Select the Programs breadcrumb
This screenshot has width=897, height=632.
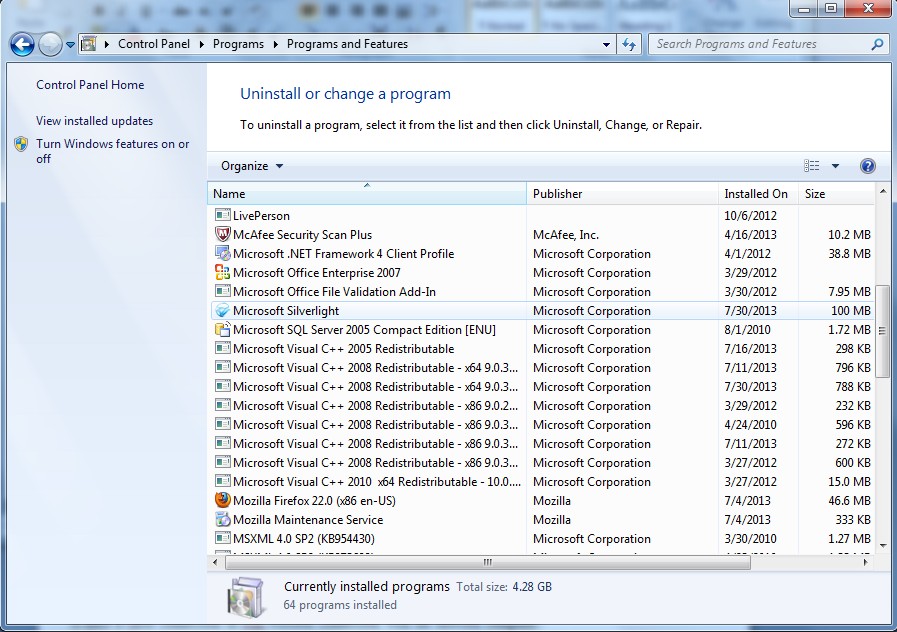pyautogui.click(x=239, y=44)
